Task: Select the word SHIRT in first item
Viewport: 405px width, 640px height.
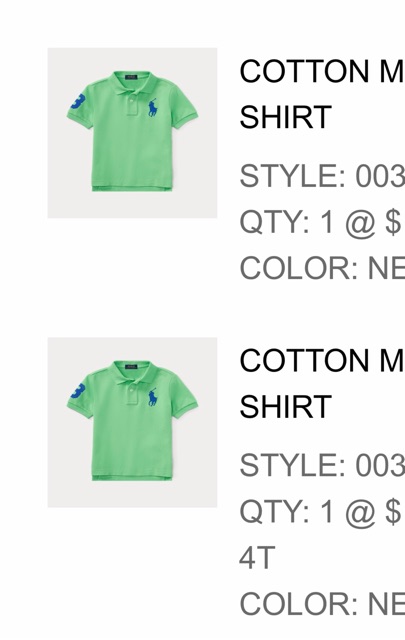Action: (285, 117)
